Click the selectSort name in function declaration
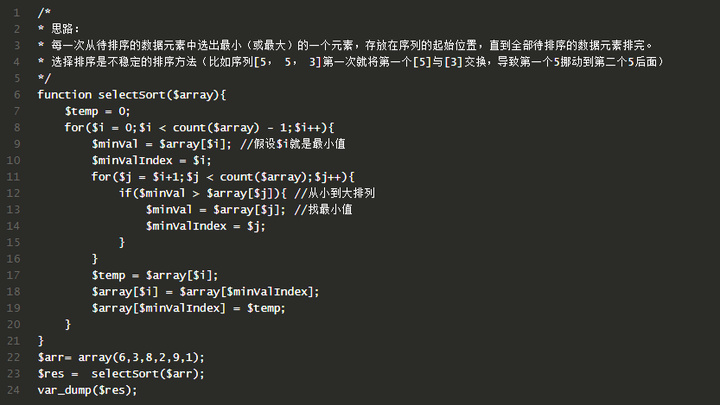 tap(134, 94)
